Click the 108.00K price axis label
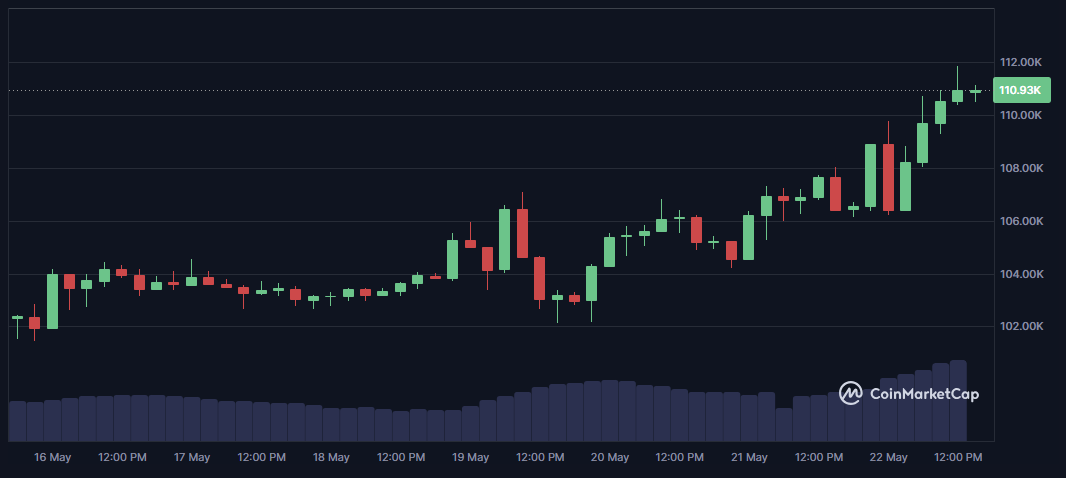This screenshot has height=478, width=1066. tap(1020, 169)
